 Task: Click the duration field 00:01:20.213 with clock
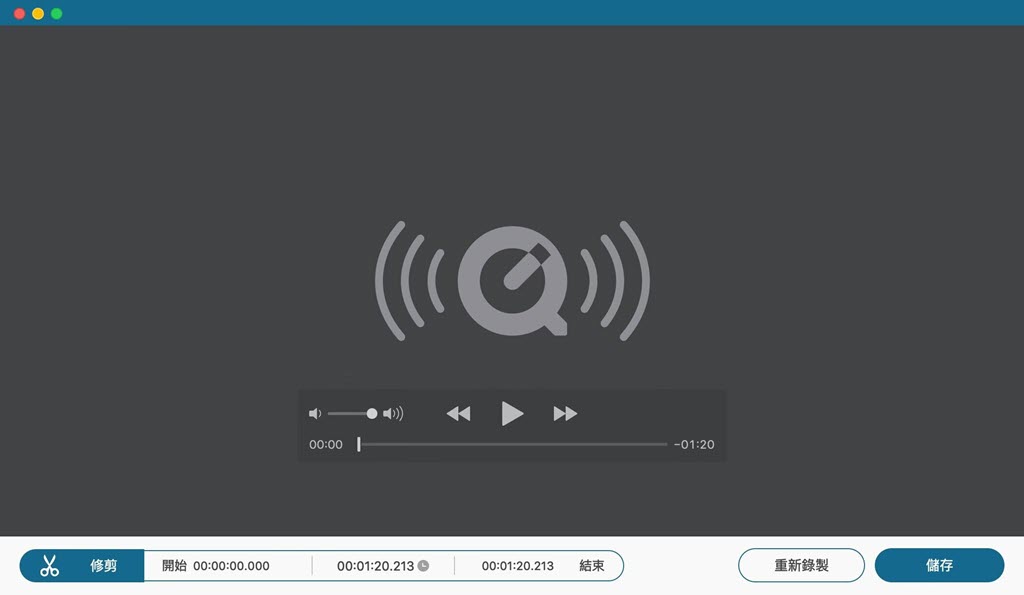[x=383, y=566]
